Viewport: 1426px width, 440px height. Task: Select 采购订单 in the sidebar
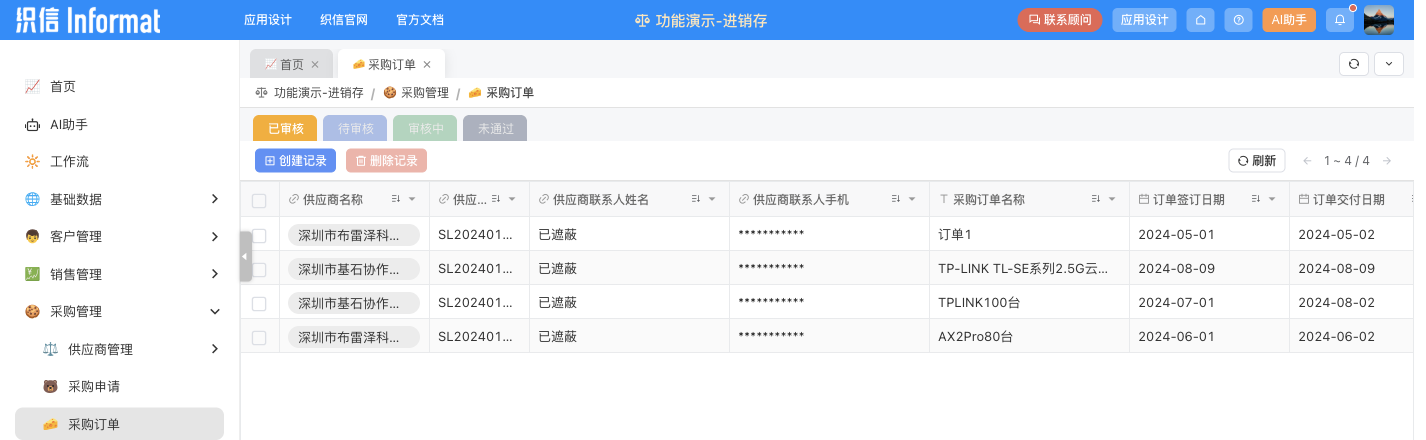120,424
